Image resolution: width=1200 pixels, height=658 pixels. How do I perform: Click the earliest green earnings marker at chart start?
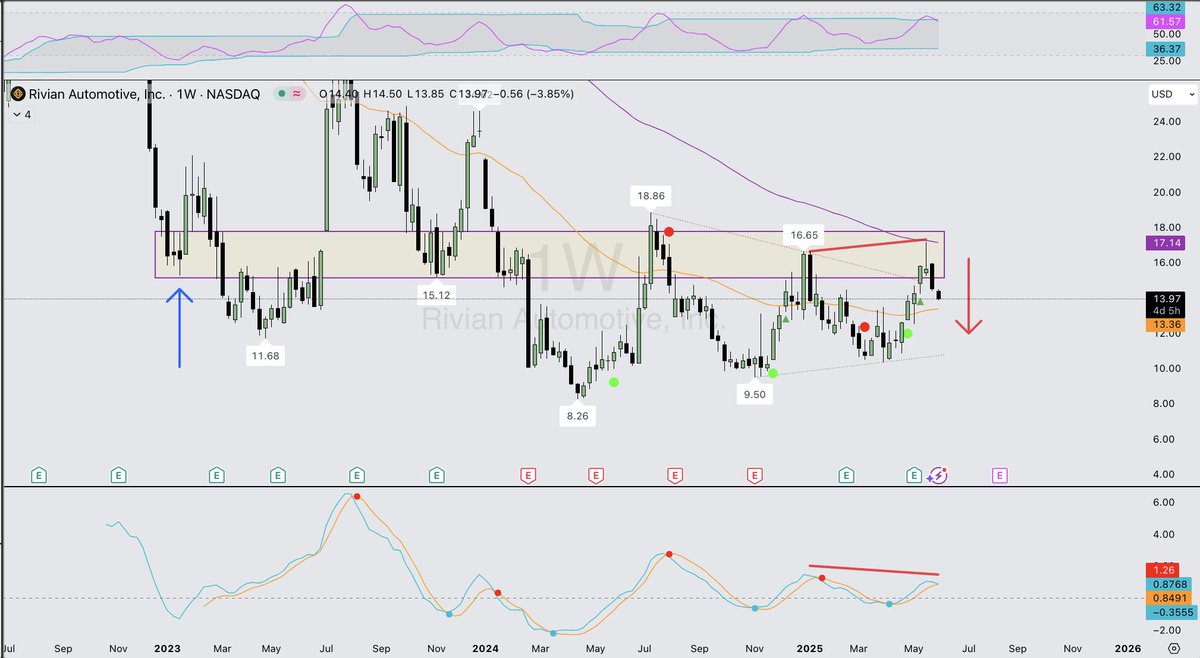(39, 476)
